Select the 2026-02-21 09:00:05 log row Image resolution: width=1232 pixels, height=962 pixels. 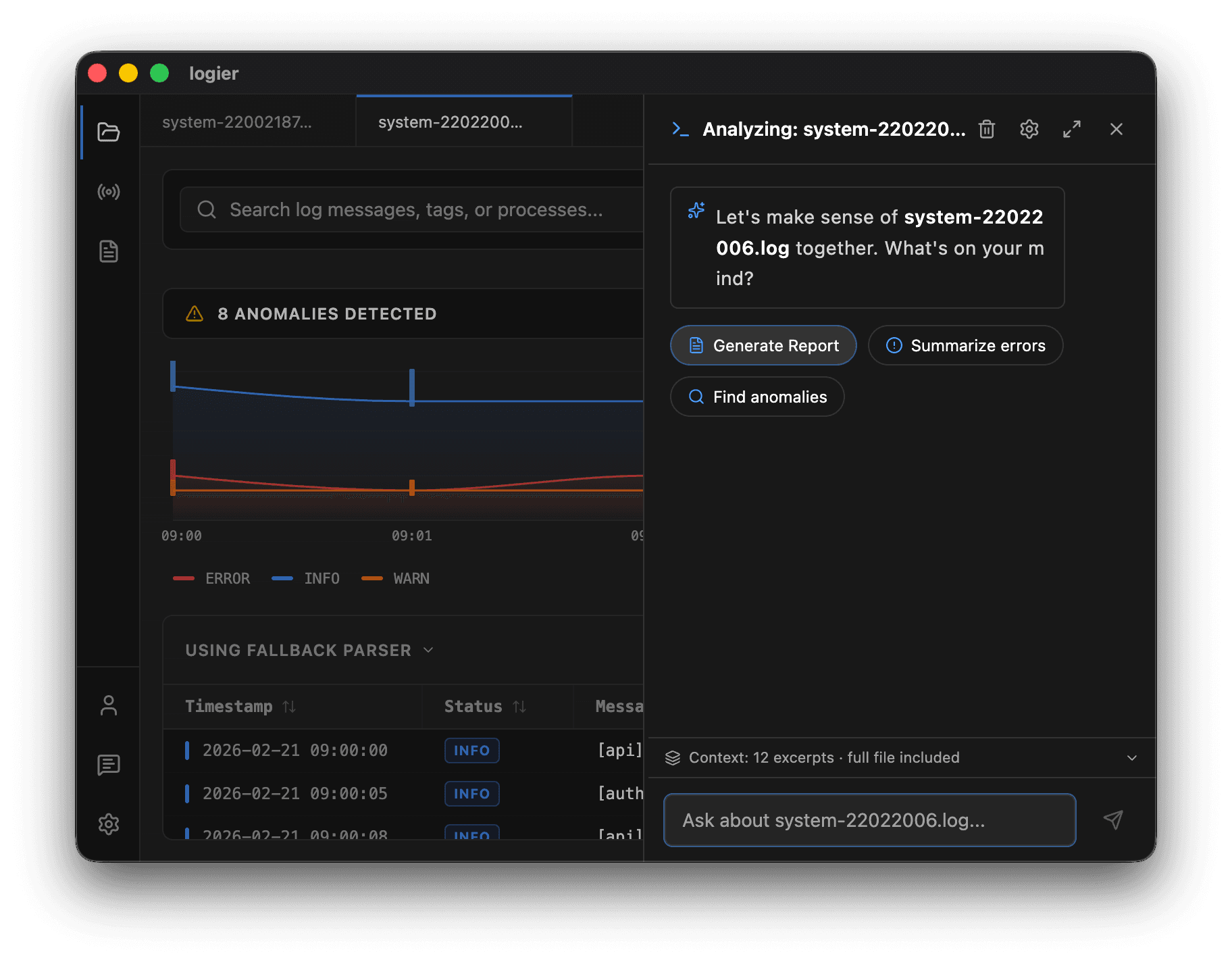coord(403,794)
